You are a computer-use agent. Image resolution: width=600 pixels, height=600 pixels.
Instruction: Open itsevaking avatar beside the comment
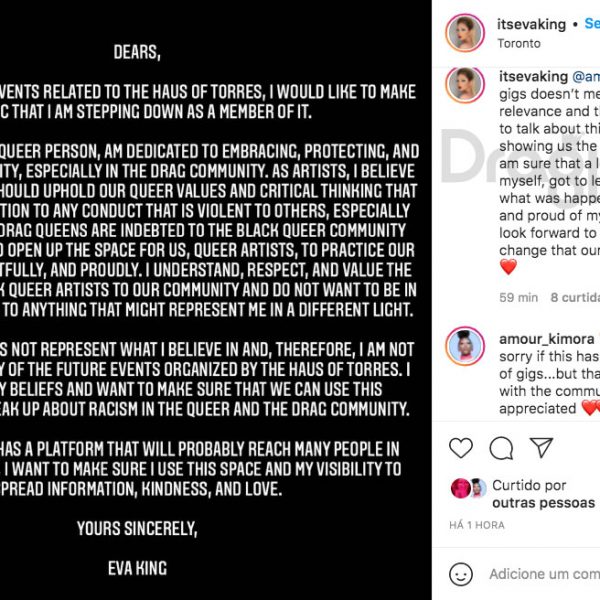(x=465, y=85)
